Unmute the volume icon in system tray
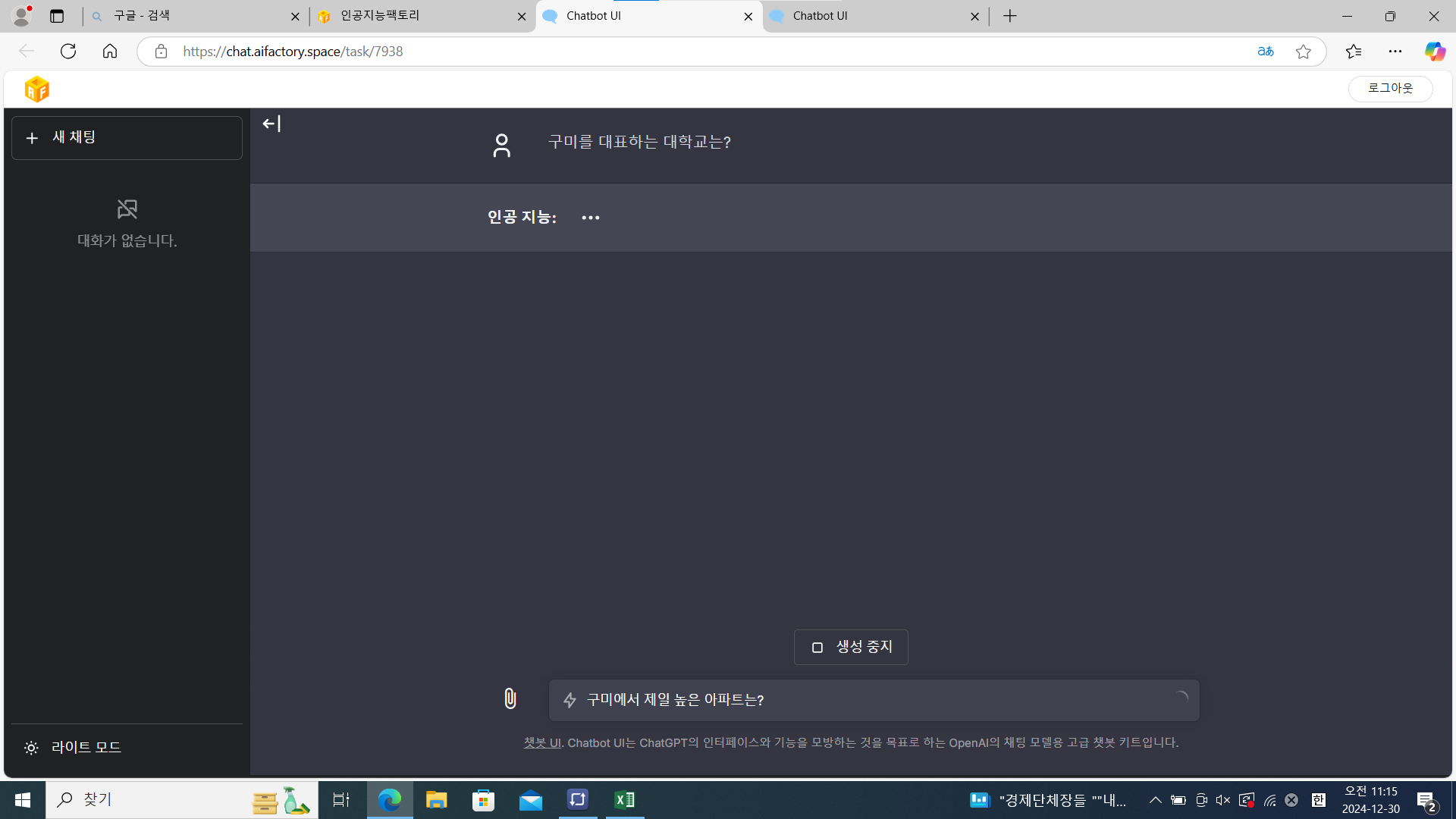This screenshot has height=819, width=1456. tap(1223, 800)
